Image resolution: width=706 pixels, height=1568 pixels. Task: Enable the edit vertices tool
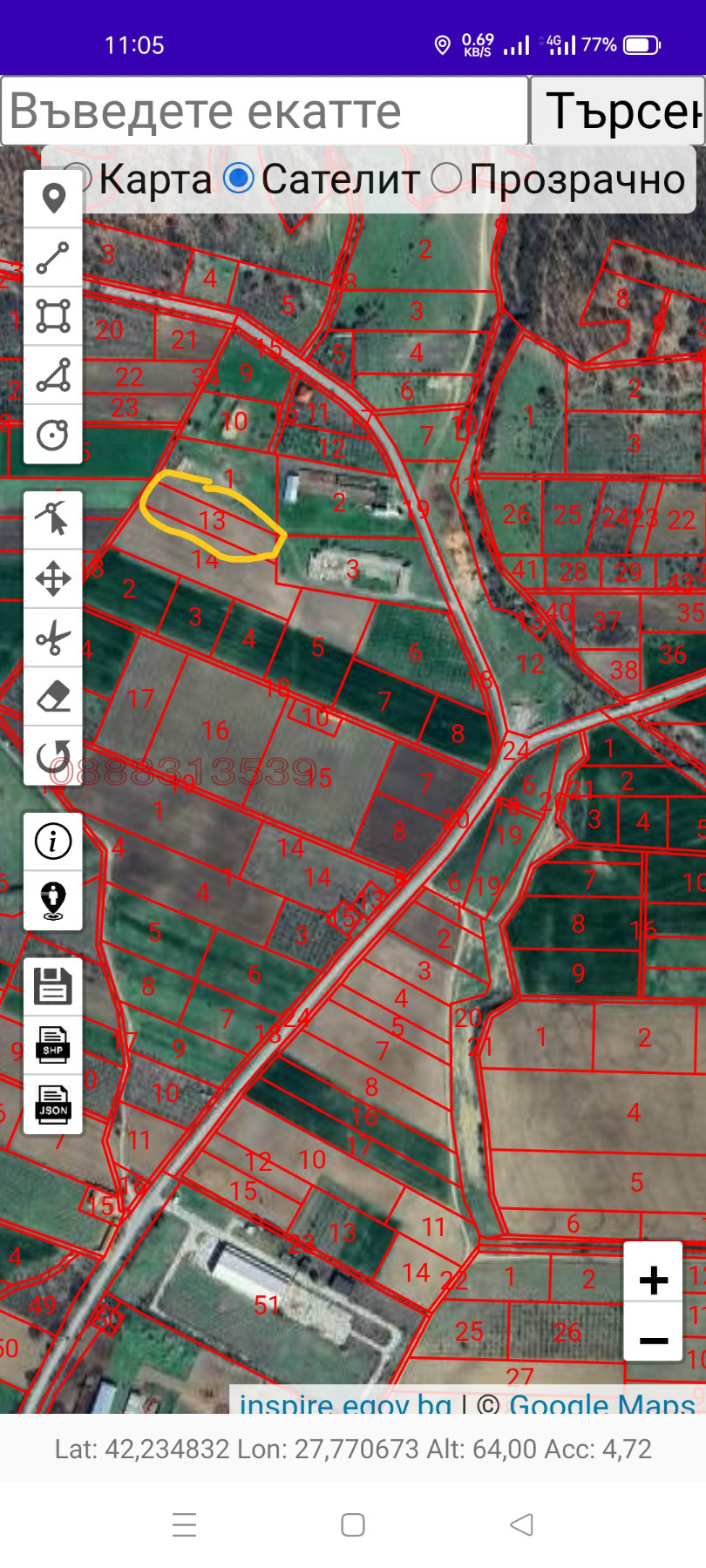[53, 520]
